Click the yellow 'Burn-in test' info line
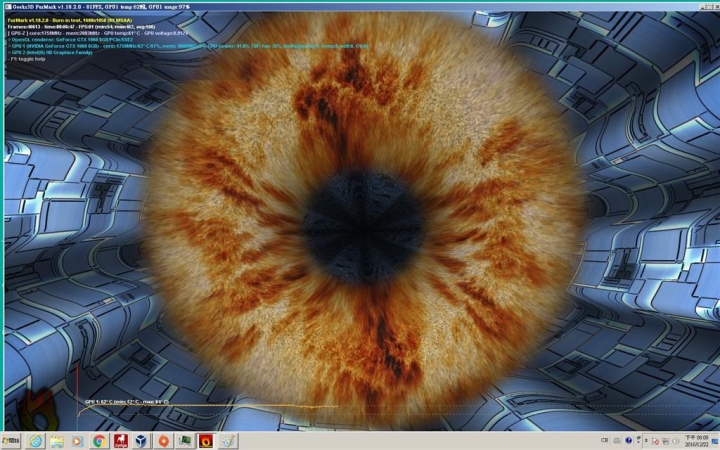 click(x=70, y=20)
